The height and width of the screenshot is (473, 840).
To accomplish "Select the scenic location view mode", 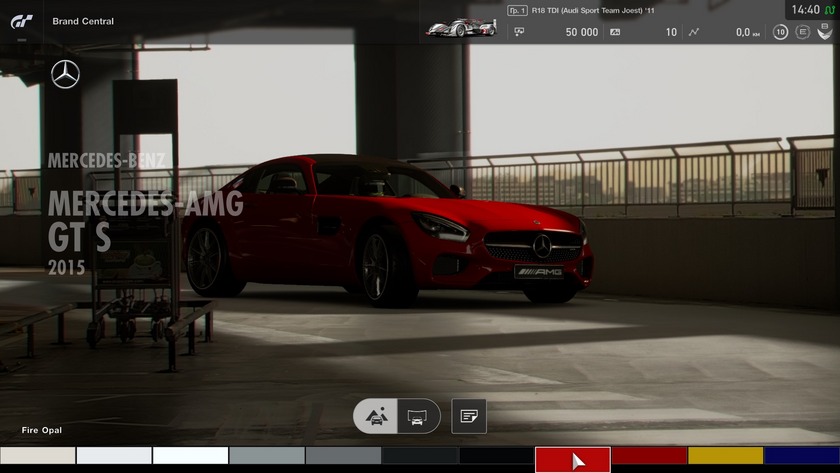I will pyautogui.click(x=376, y=416).
